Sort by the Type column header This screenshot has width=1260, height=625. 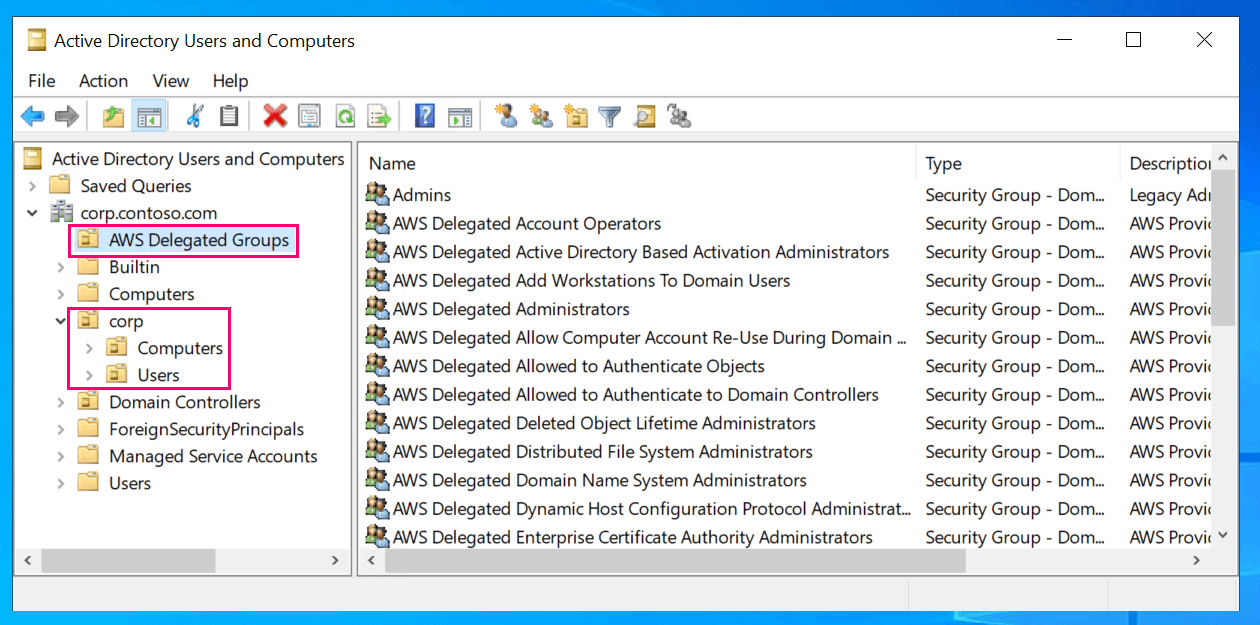1019,163
